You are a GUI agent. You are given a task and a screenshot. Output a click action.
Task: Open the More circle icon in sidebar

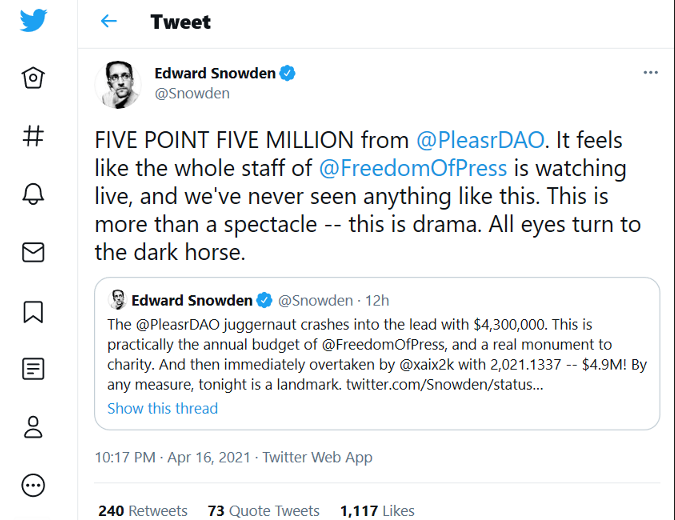[33, 486]
